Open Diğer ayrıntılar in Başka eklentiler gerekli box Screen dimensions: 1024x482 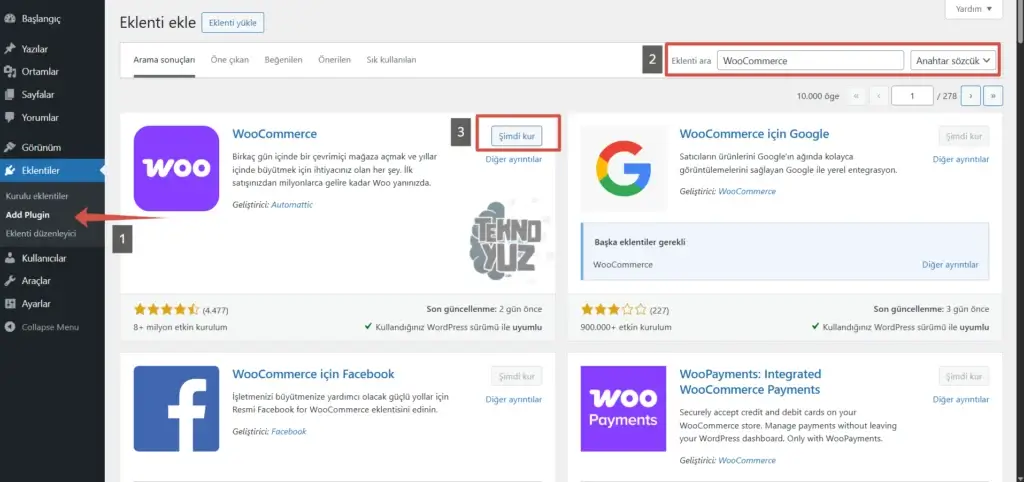coord(950,265)
